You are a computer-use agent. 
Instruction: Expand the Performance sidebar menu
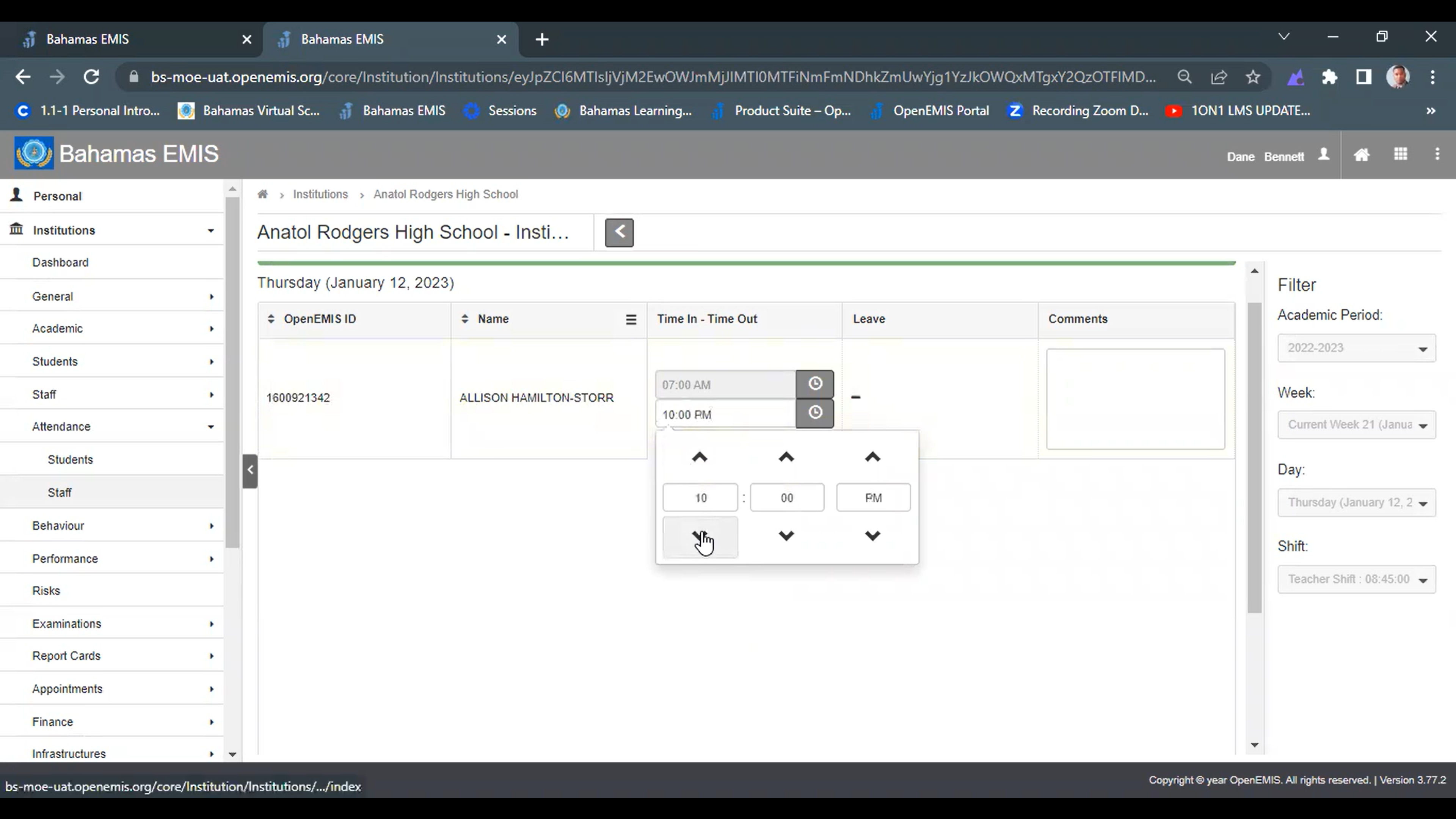[x=112, y=559]
